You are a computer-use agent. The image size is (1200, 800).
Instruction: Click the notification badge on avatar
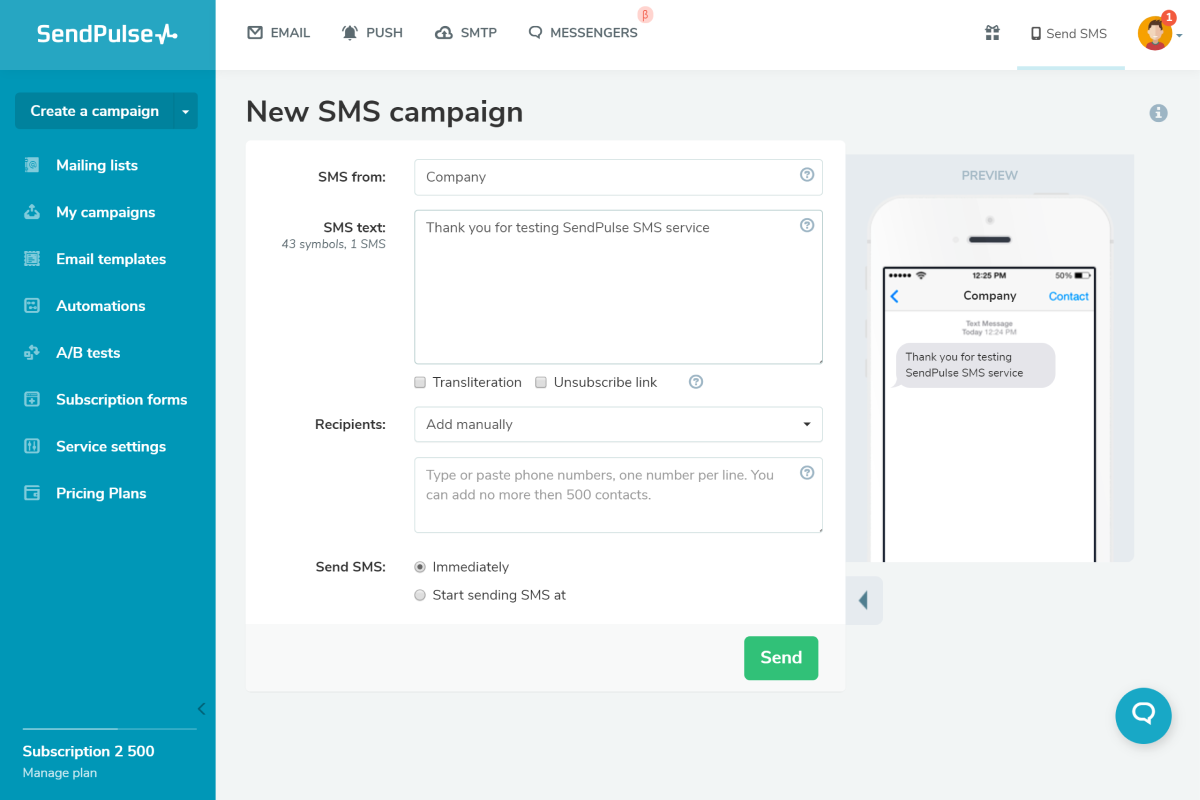pos(1168,18)
